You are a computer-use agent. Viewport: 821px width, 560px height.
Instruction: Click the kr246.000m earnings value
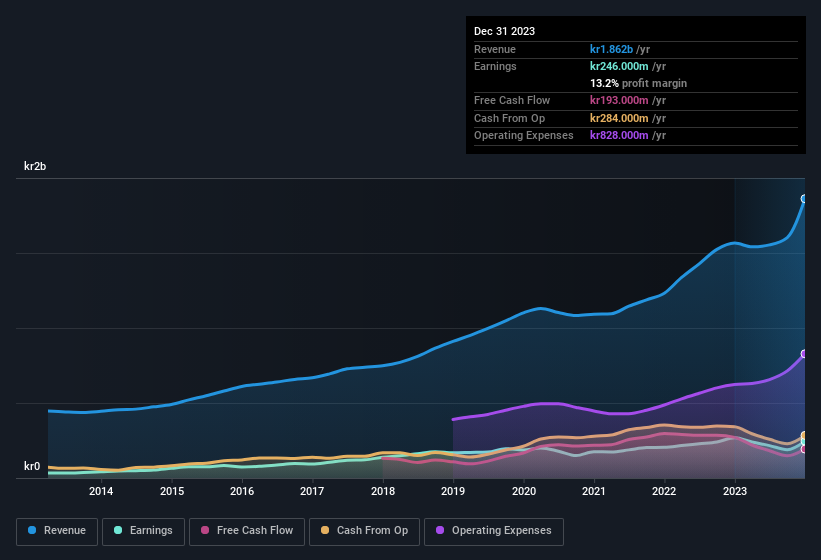tap(619, 66)
